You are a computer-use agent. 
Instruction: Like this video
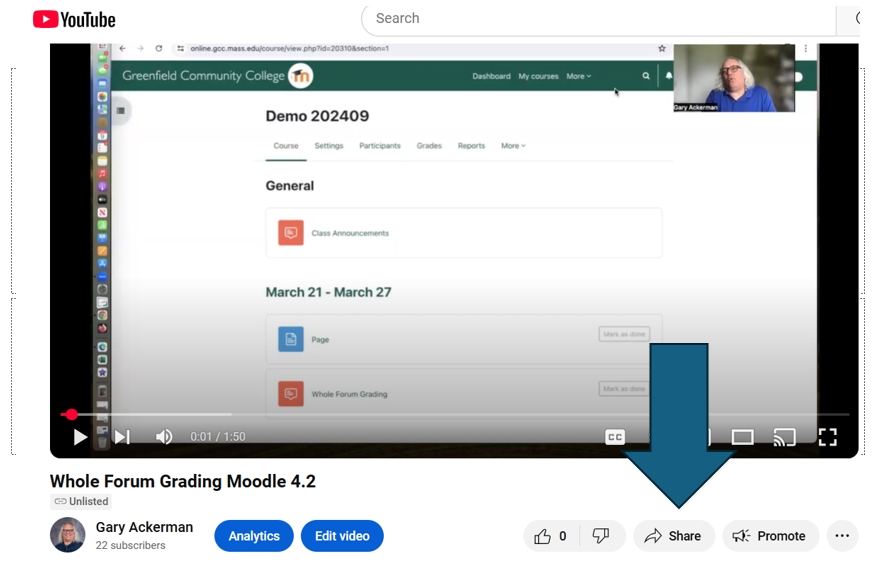[551, 536]
